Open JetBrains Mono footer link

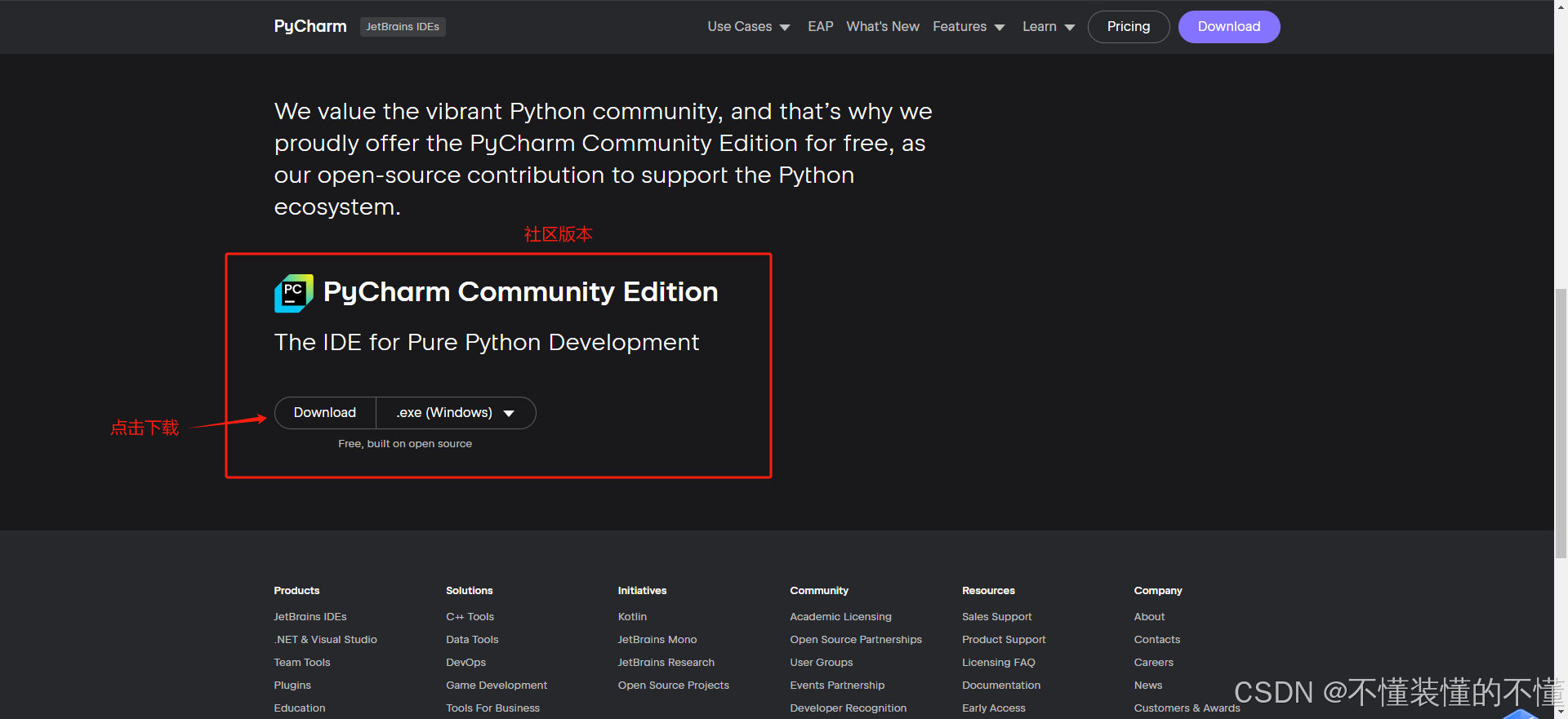click(657, 640)
